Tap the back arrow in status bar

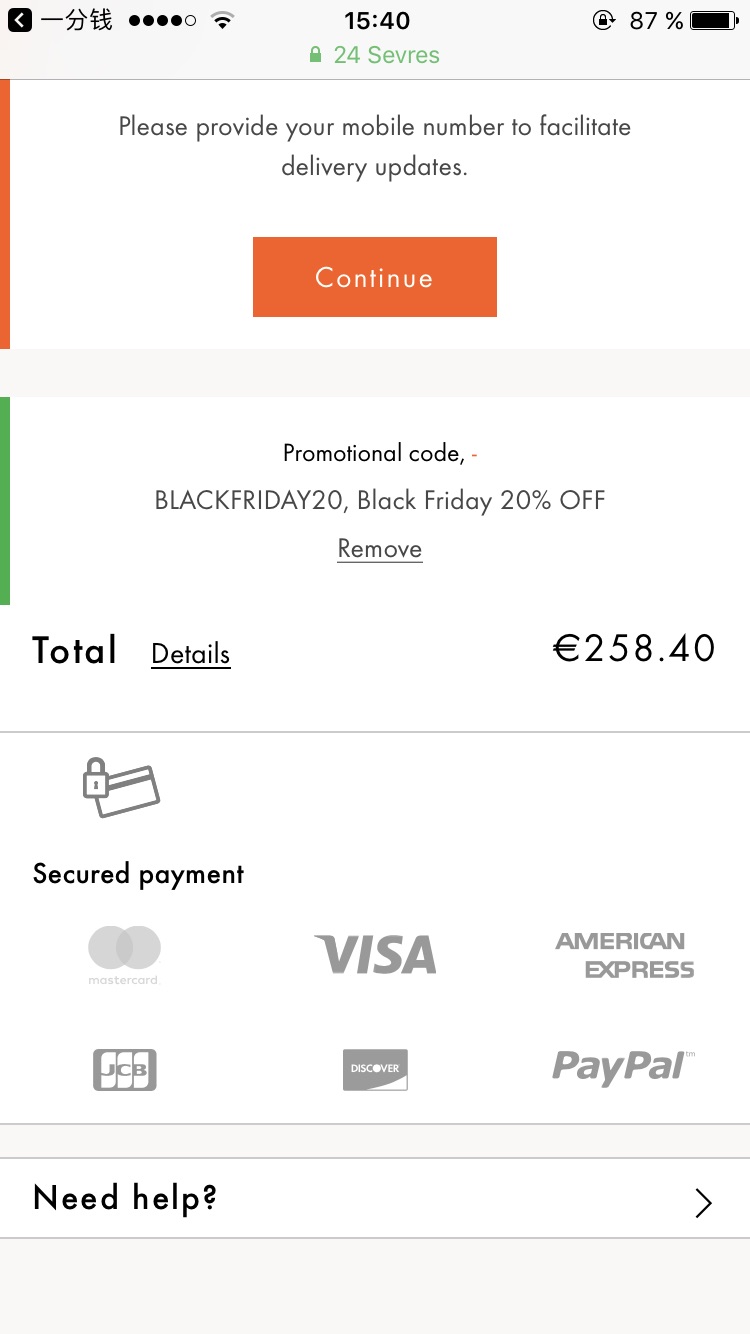[19, 20]
